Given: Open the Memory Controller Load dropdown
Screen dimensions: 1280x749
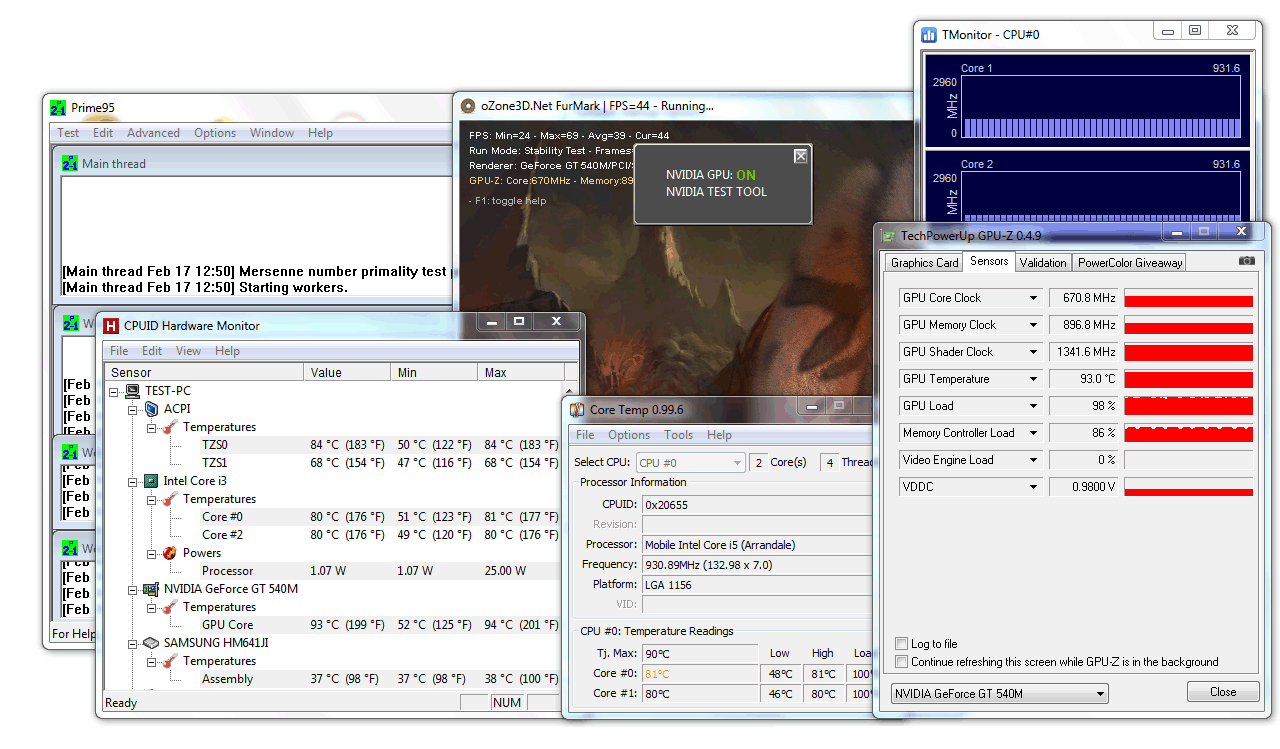Looking at the screenshot, I should coord(1034,433).
